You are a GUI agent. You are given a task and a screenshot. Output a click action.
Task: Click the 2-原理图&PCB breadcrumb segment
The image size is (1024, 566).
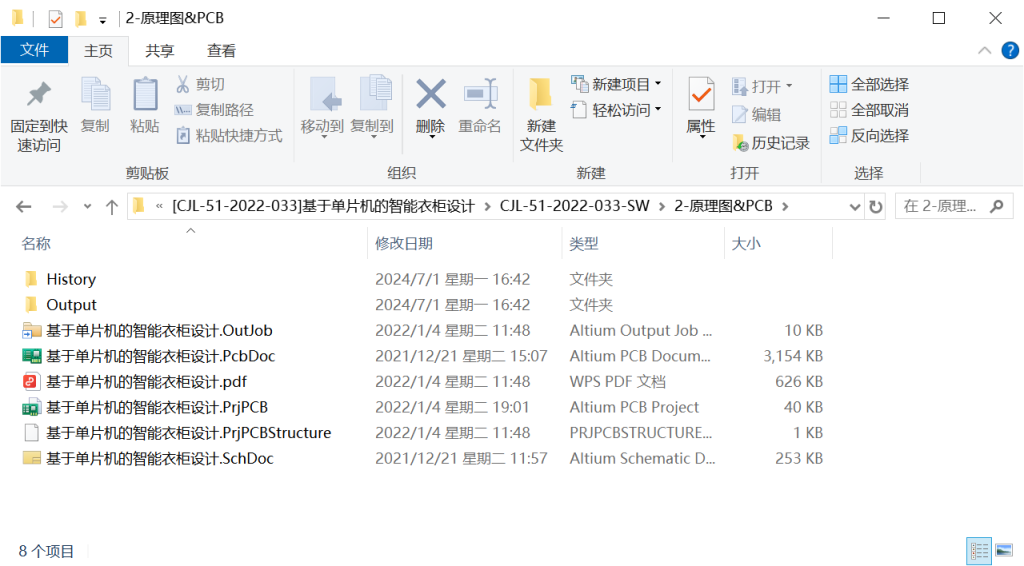point(723,206)
